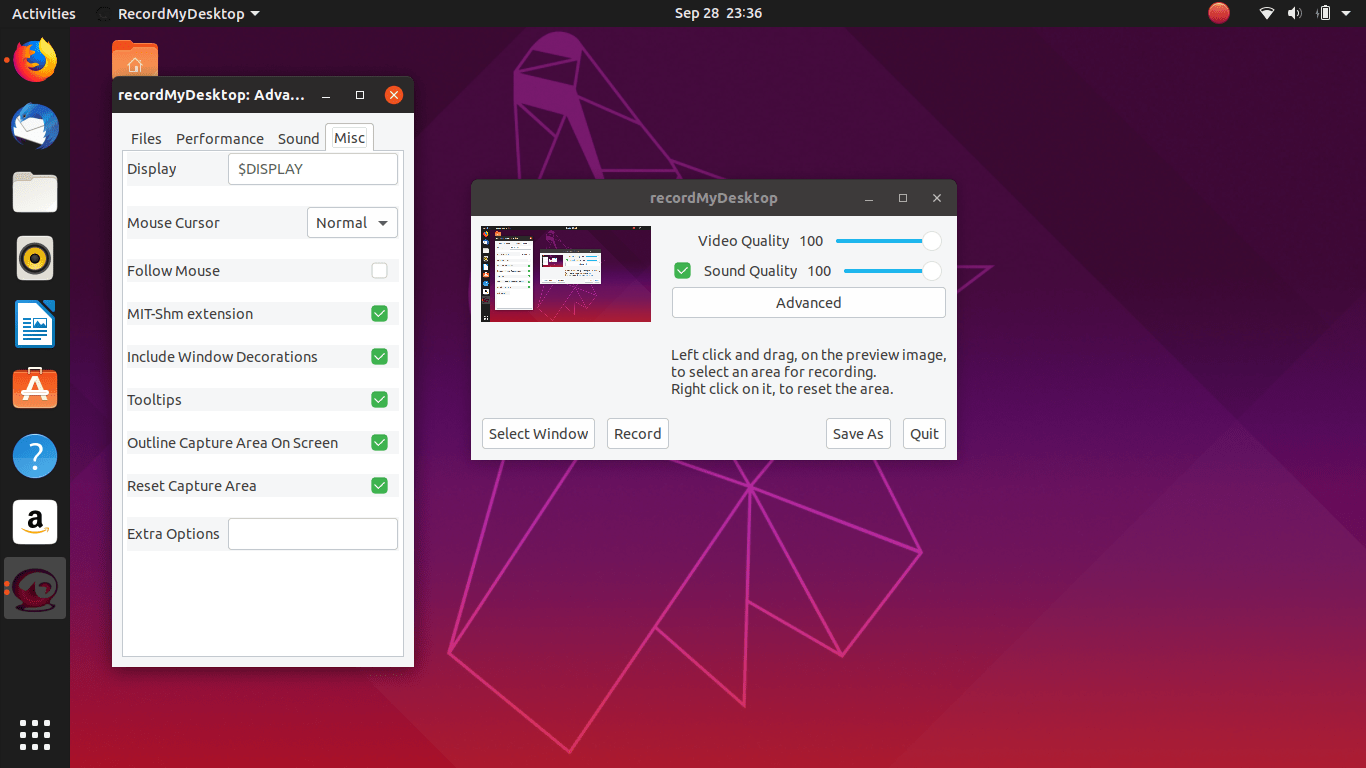Quit recordMyDesktop with the Quit button

click(924, 433)
